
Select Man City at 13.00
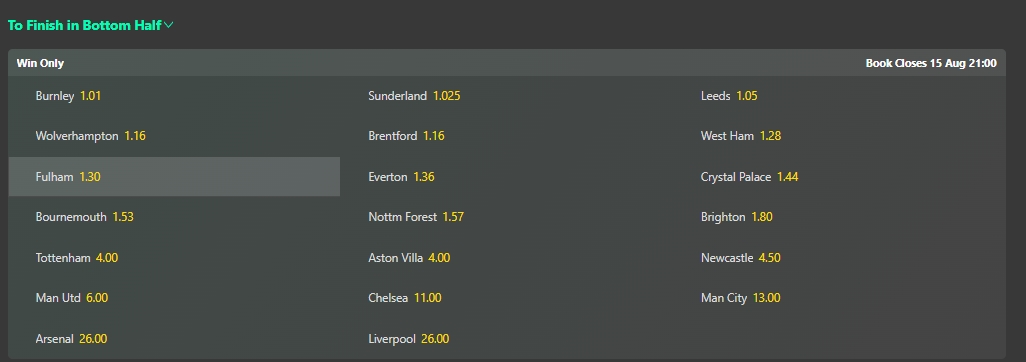point(840,298)
